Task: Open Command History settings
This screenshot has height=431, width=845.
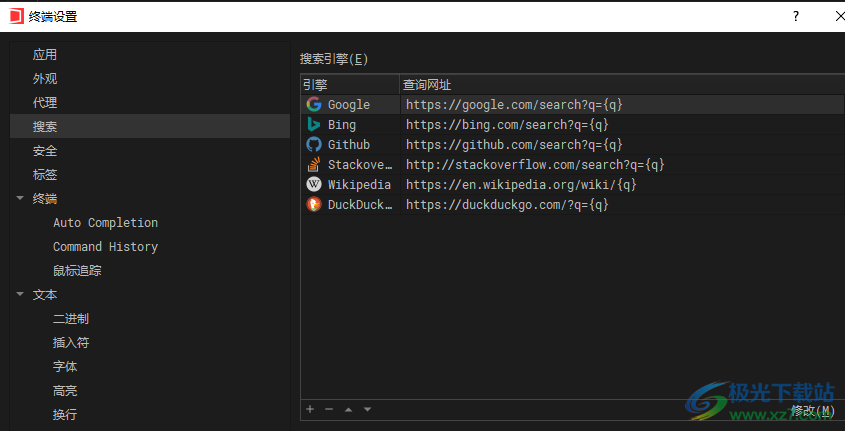Action: coord(106,246)
